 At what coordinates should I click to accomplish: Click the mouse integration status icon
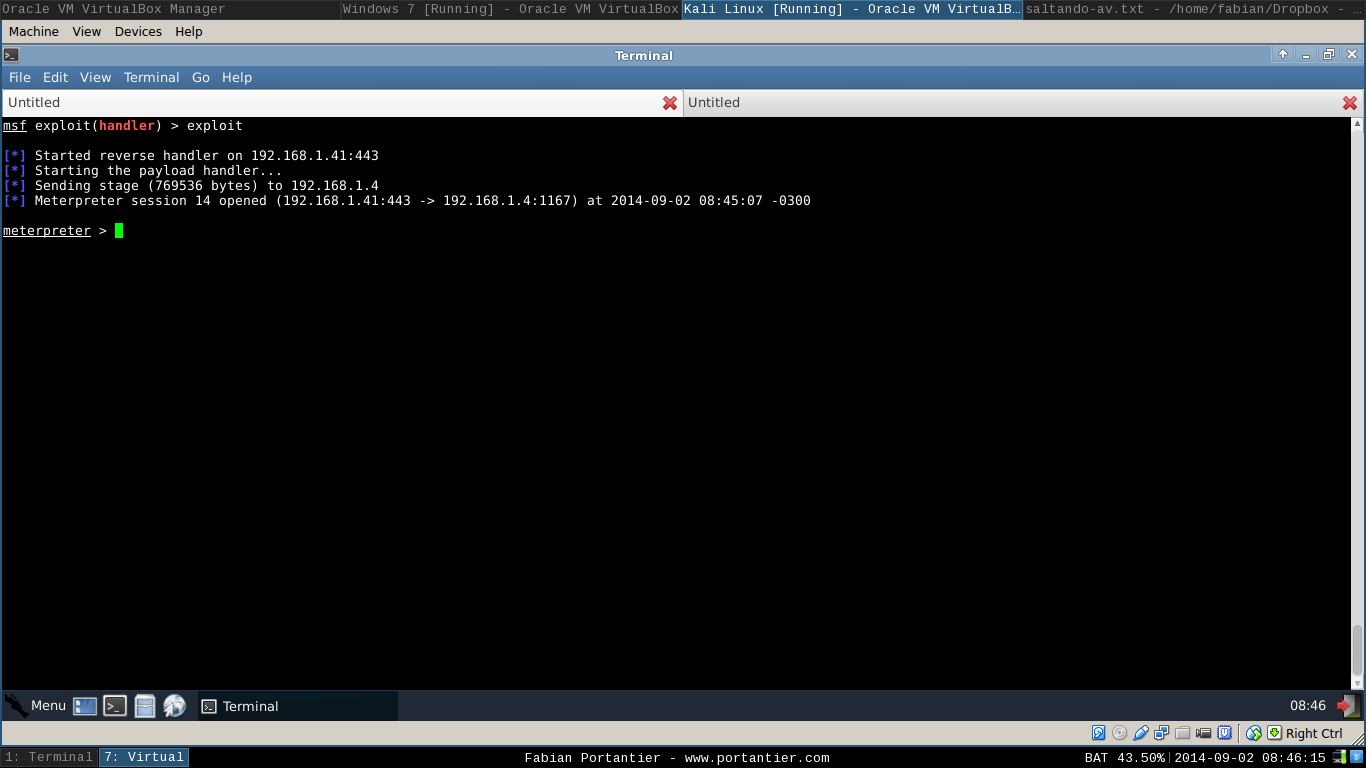[x=1254, y=733]
